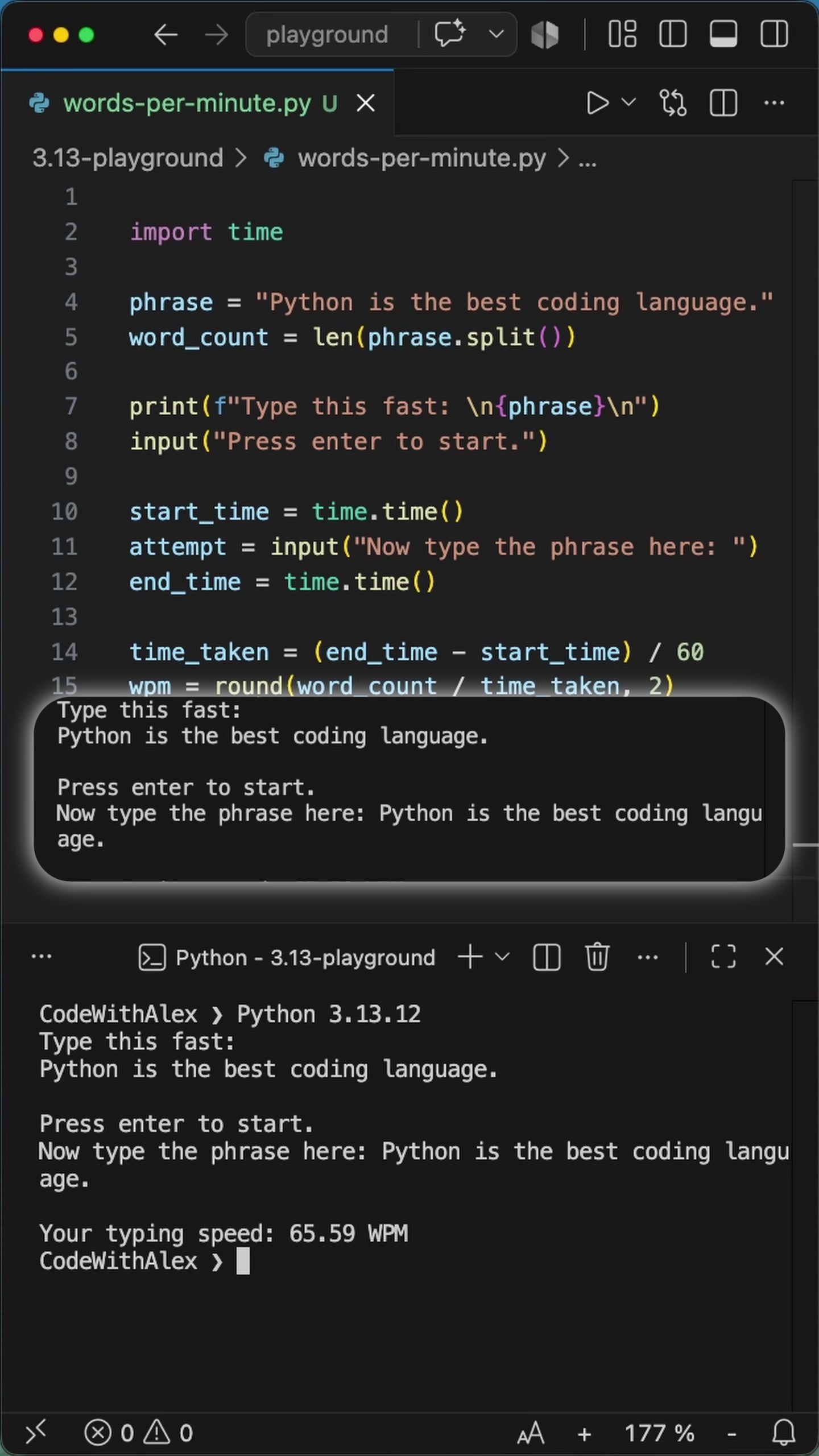Image resolution: width=819 pixels, height=1456 pixels.
Task: Open remote window indicator in status bar
Action: (36, 1433)
